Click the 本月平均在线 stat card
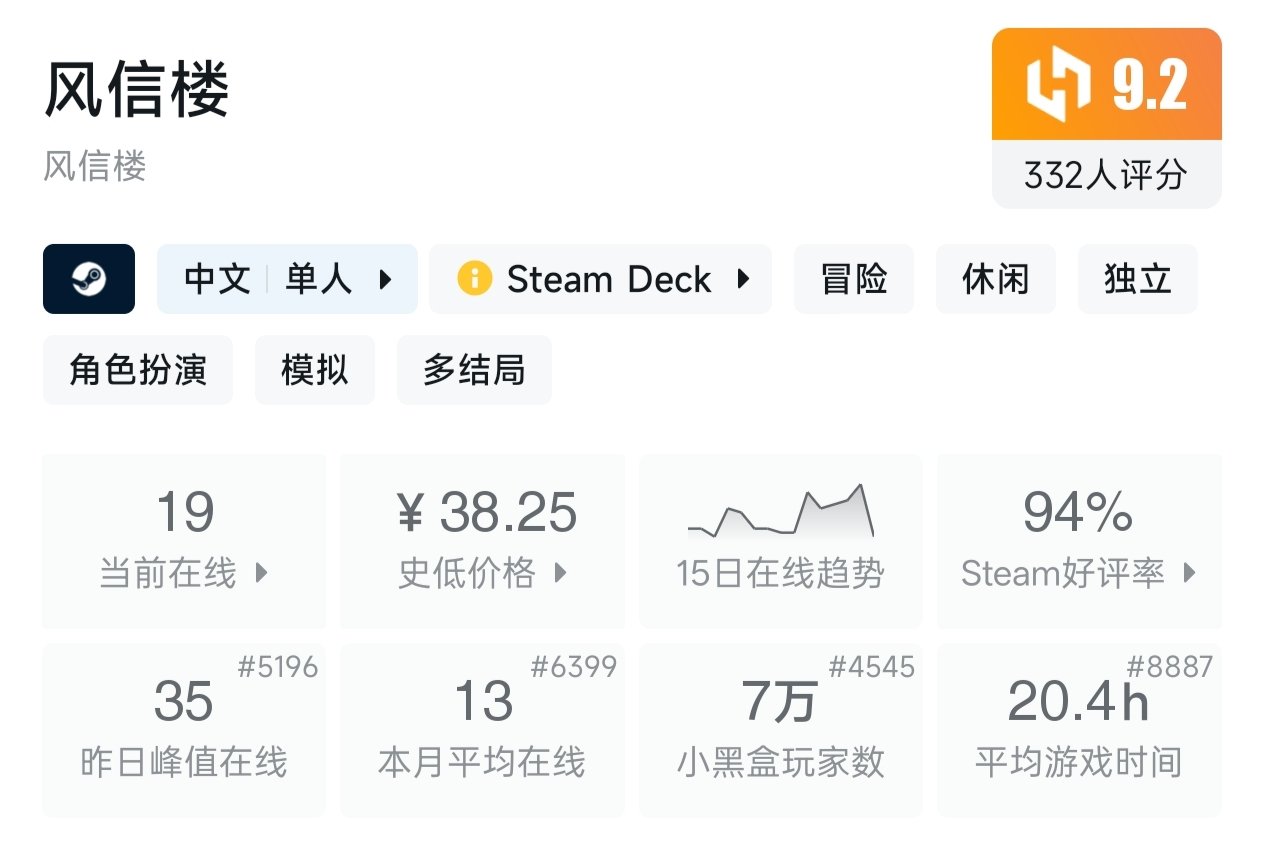 point(482,729)
